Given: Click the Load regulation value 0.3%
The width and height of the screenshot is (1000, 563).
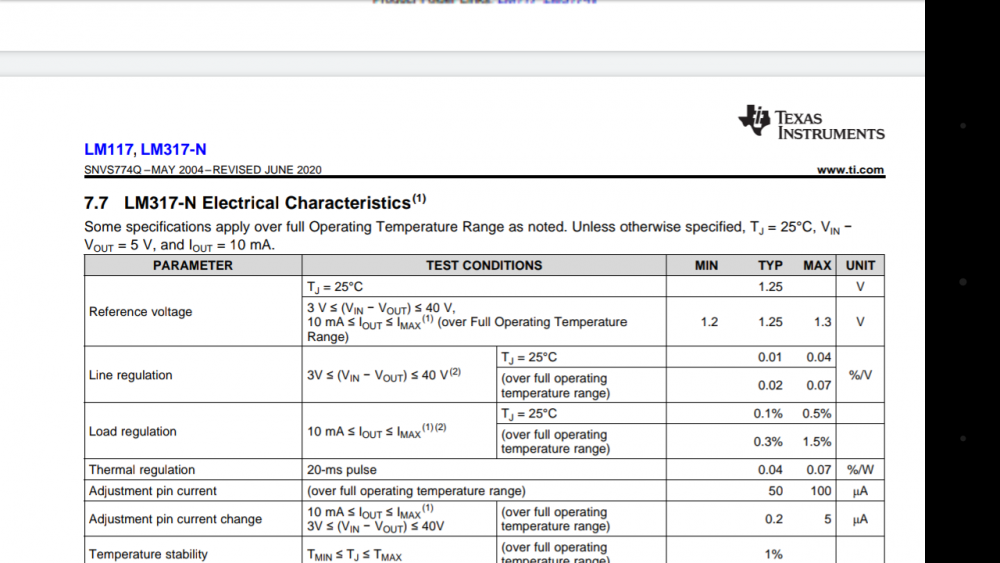Looking at the screenshot, I should pyautogui.click(x=768, y=441).
